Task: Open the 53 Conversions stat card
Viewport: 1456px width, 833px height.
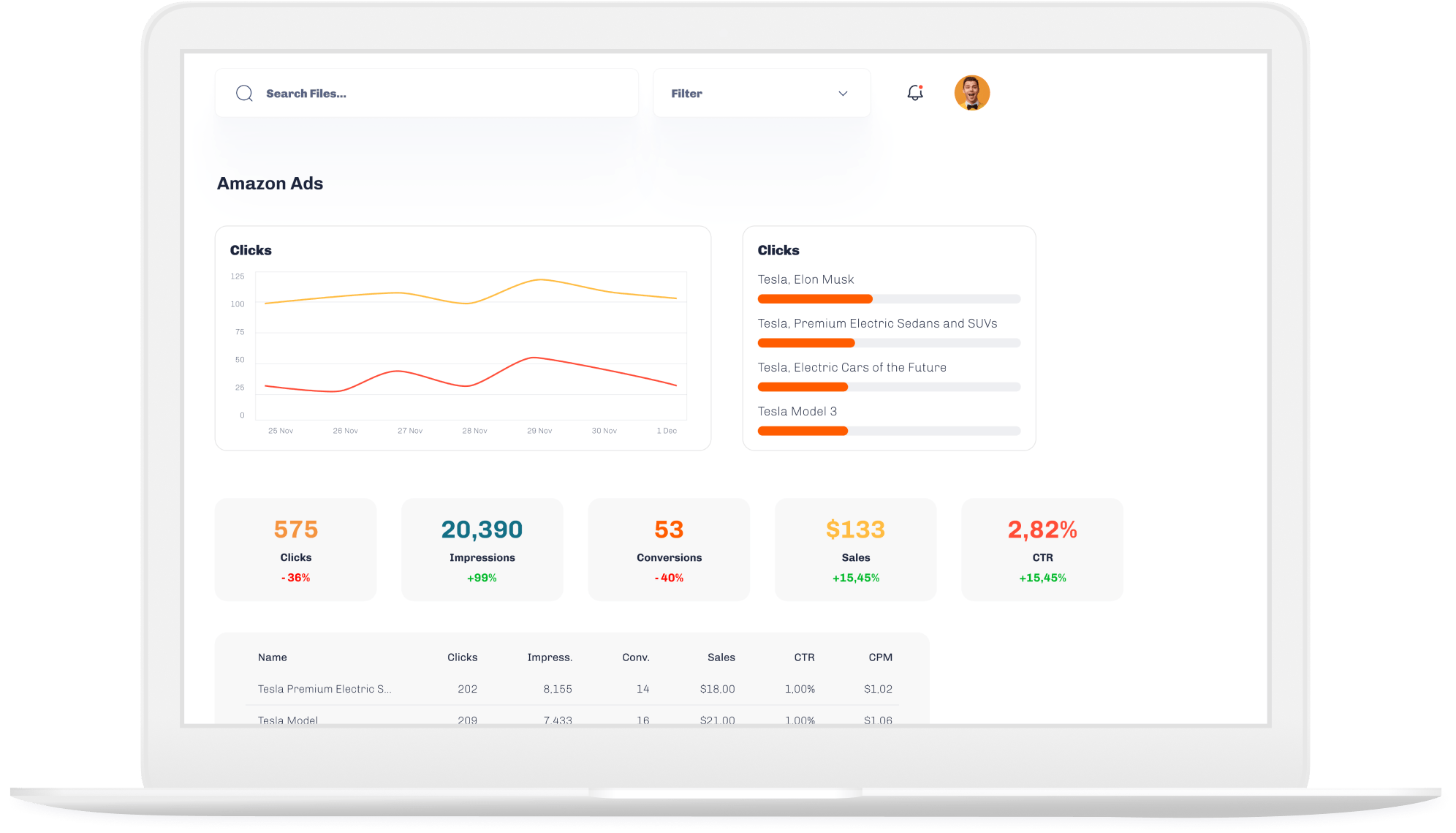Action: [669, 550]
